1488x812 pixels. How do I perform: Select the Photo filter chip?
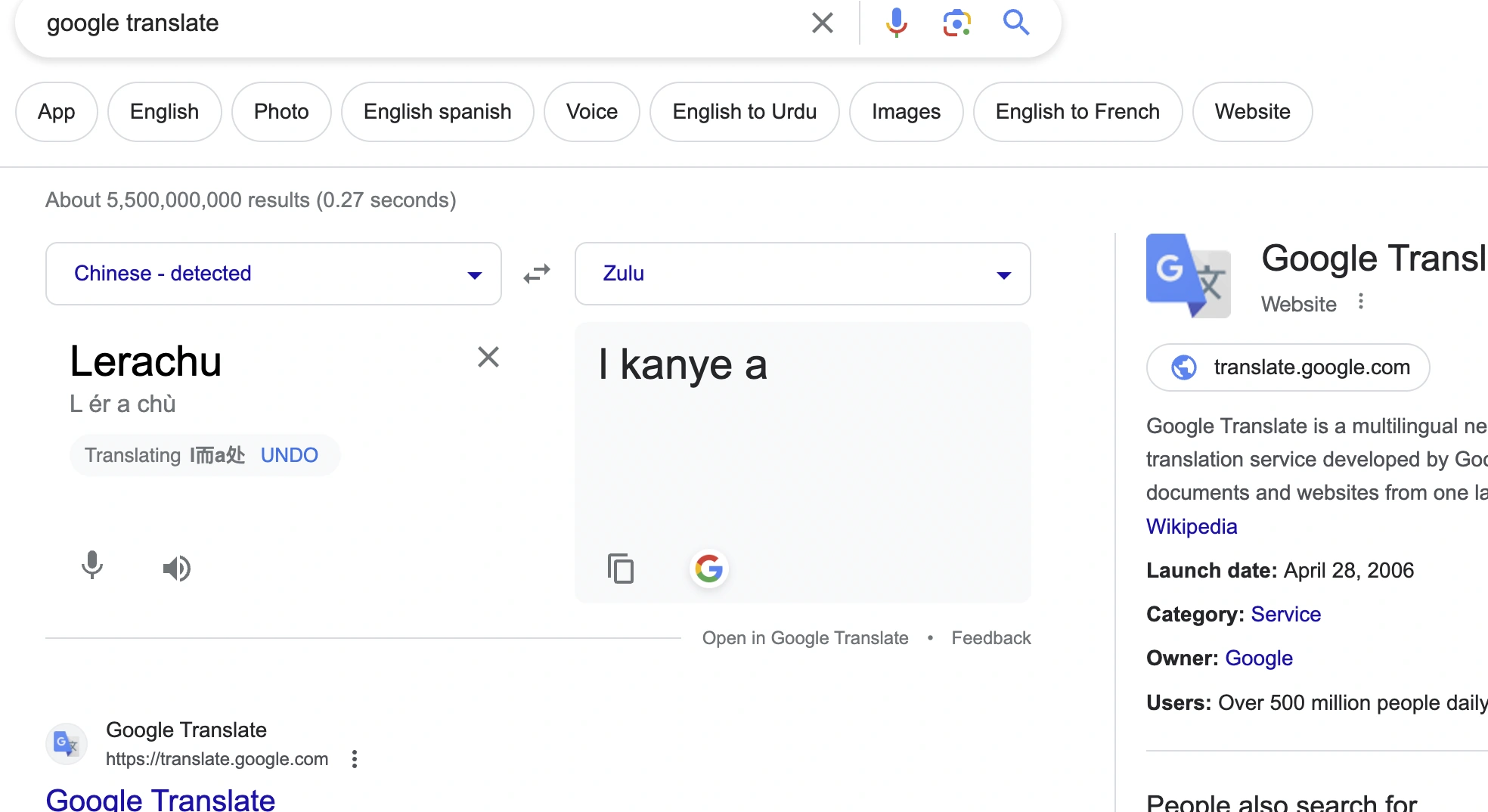(x=281, y=112)
